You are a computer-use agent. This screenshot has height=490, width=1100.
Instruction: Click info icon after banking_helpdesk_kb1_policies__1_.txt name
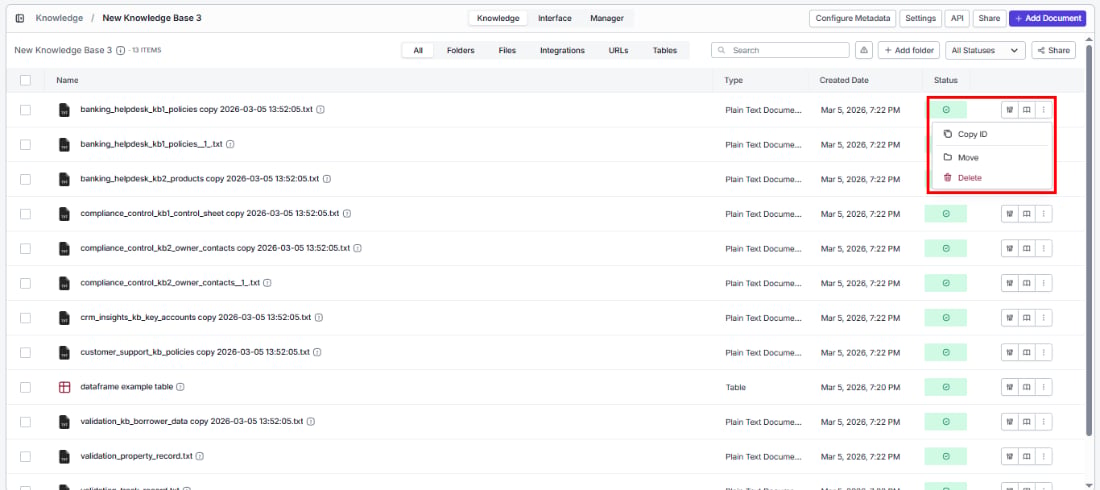click(x=230, y=145)
